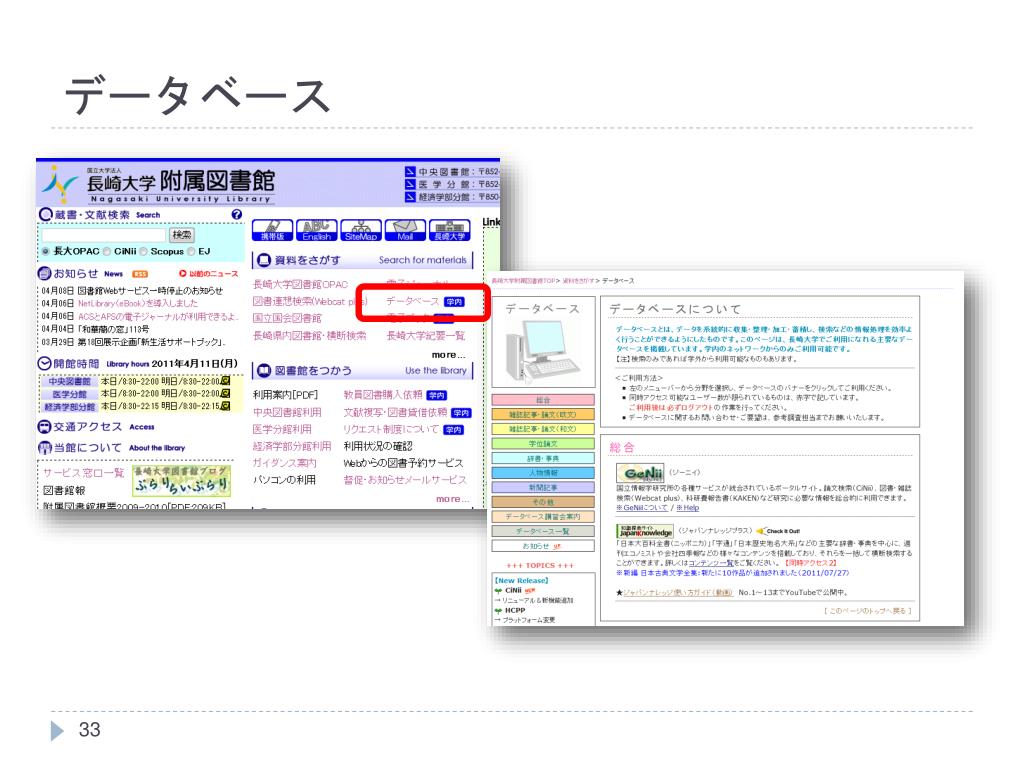The height and width of the screenshot is (768, 1024).
Task: Open the 新聞記事 category
Action: (x=543, y=487)
